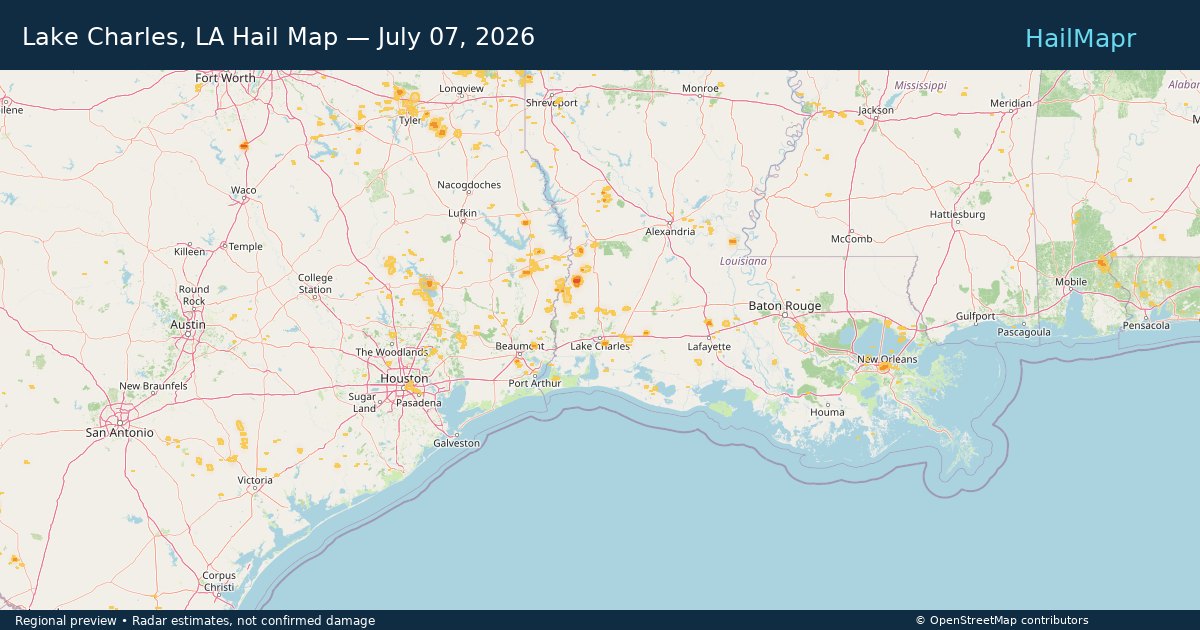Image resolution: width=1200 pixels, height=630 pixels.
Task: Select the Mississippi state label
Action: pos(920,86)
